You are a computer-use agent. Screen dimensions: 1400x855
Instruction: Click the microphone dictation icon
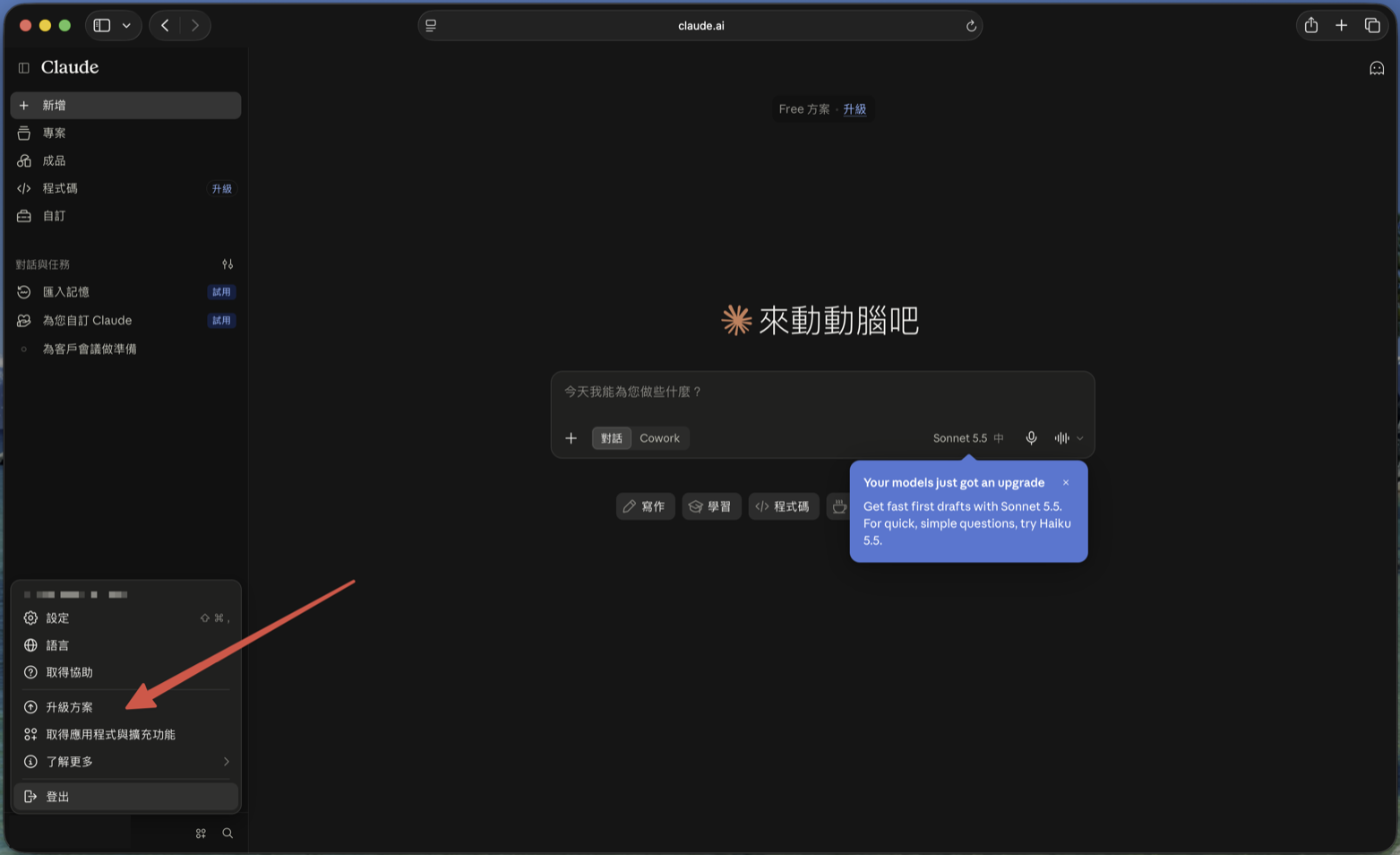tap(1031, 438)
